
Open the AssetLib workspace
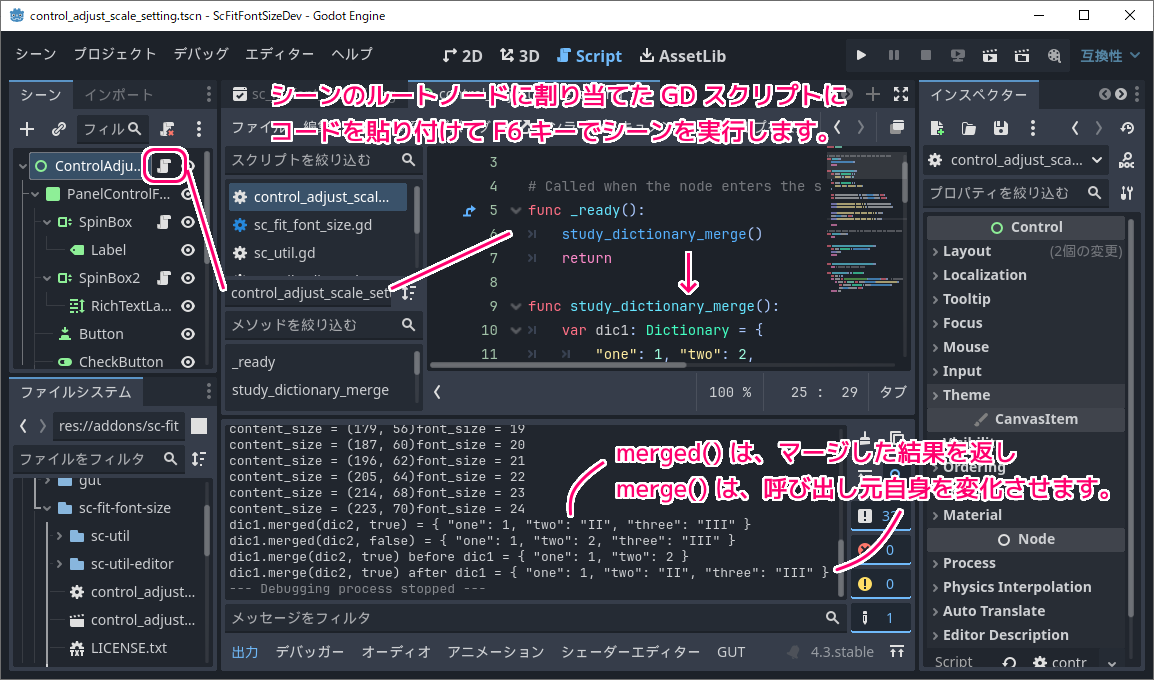click(683, 56)
